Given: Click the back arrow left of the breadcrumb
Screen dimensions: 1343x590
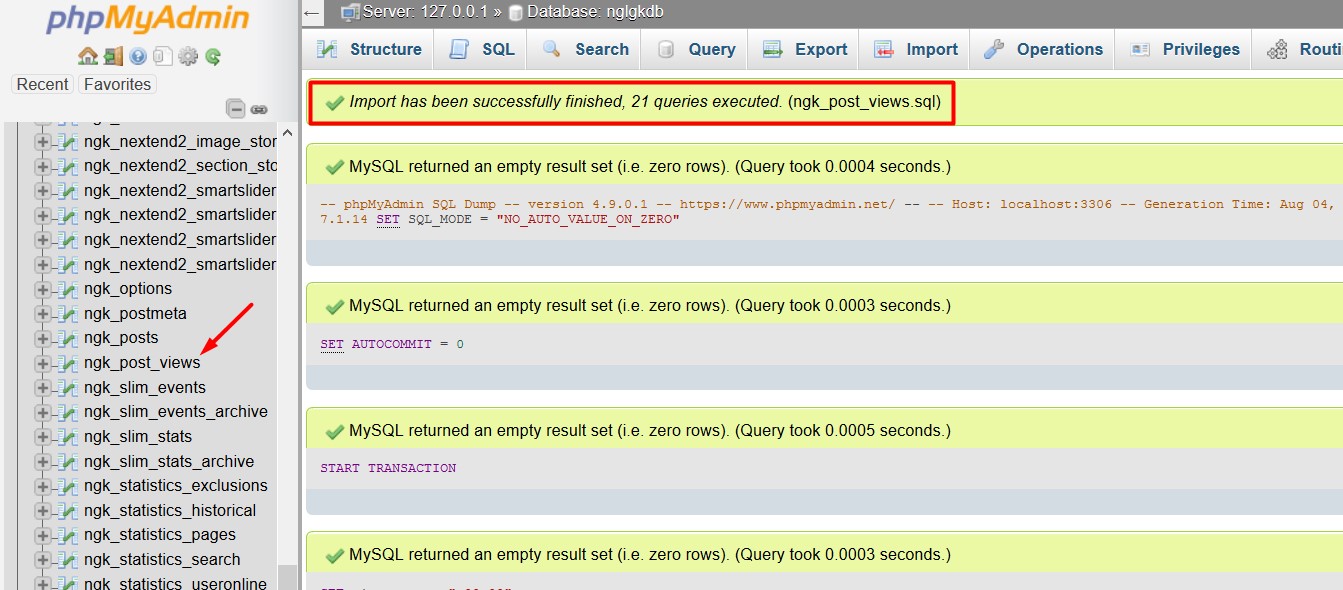Looking at the screenshot, I should point(311,12).
